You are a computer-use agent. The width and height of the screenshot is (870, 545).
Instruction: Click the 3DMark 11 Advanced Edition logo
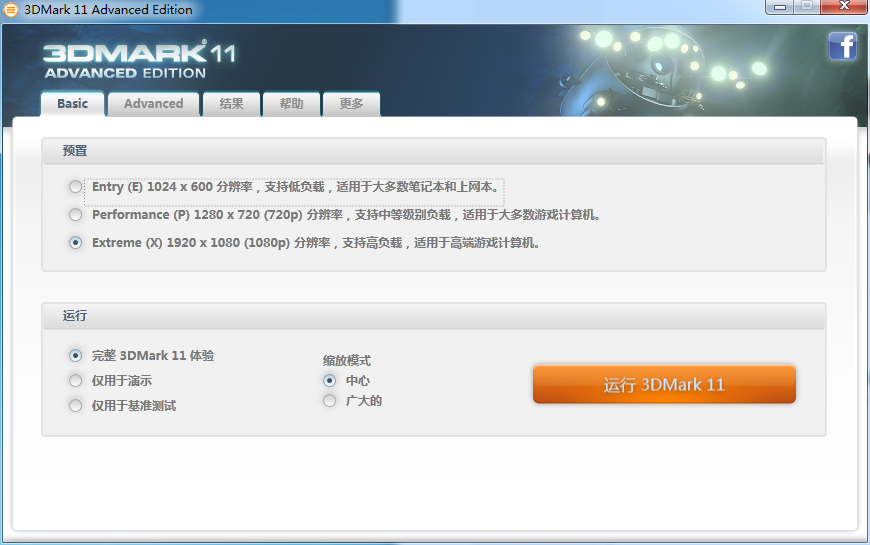pos(140,60)
